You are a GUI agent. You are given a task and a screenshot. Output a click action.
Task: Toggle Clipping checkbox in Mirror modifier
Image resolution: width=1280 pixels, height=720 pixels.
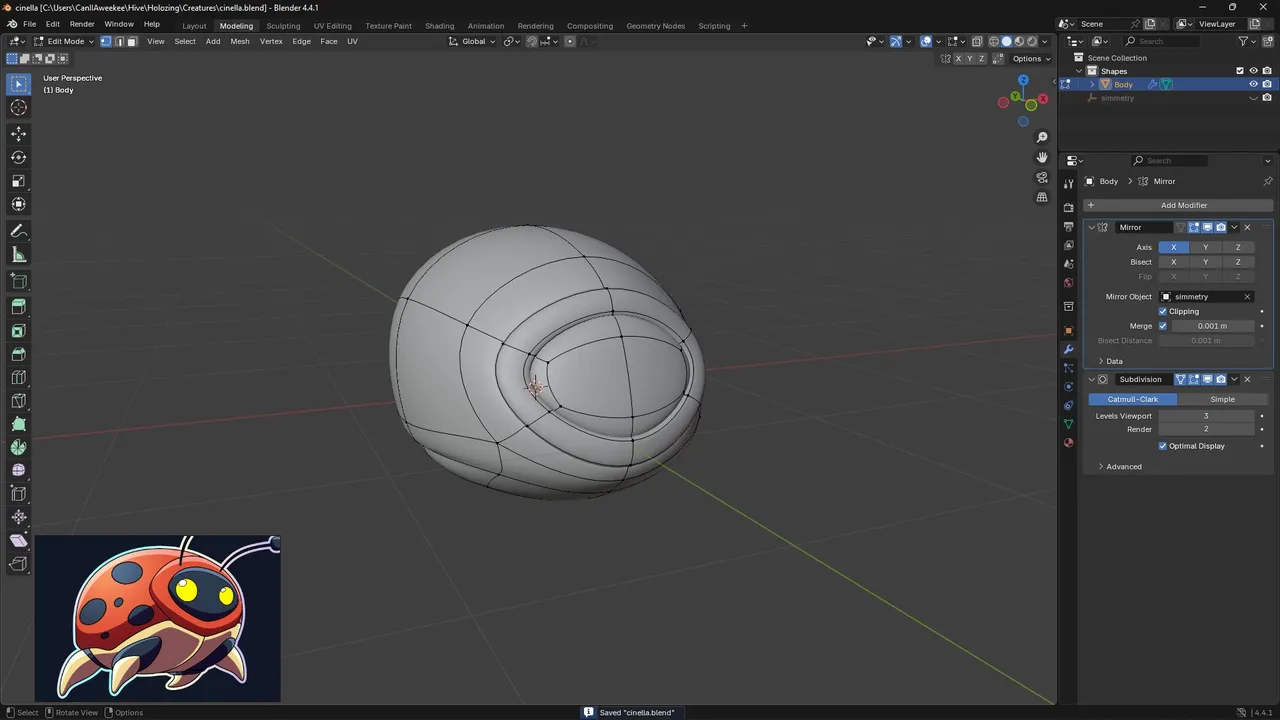click(x=1163, y=311)
